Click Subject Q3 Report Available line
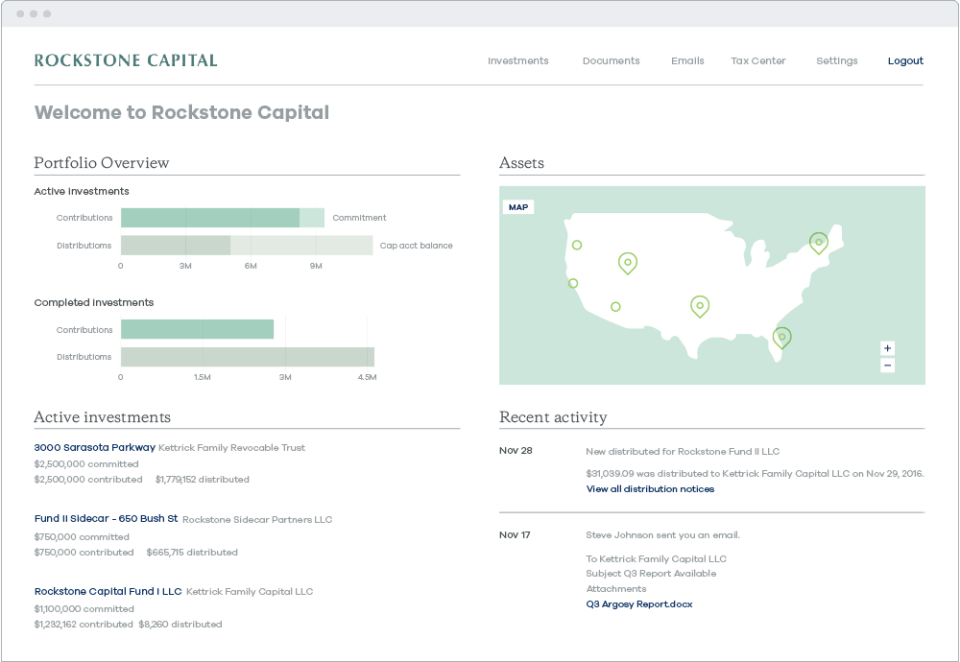The width and height of the screenshot is (960, 662). click(x=651, y=573)
